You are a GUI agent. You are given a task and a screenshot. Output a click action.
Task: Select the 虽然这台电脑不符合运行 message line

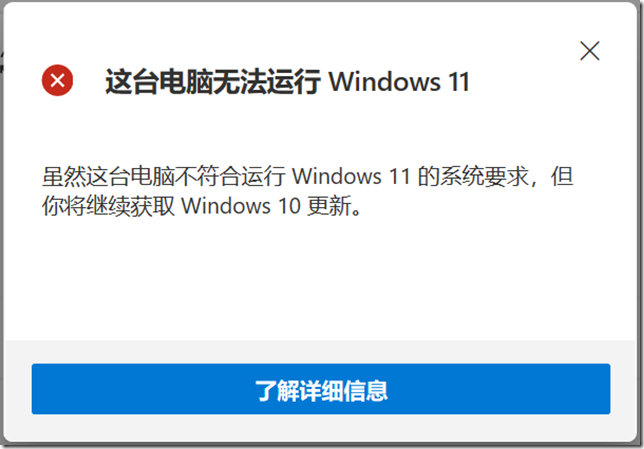tap(307, 176)
